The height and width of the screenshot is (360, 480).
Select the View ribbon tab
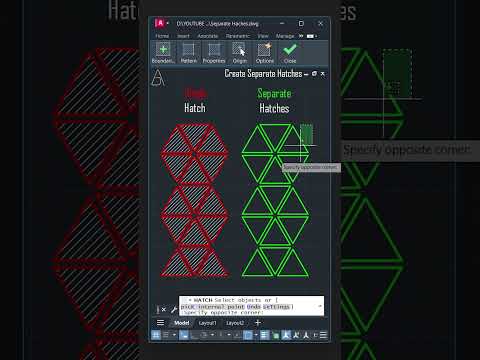coord(263,36)
